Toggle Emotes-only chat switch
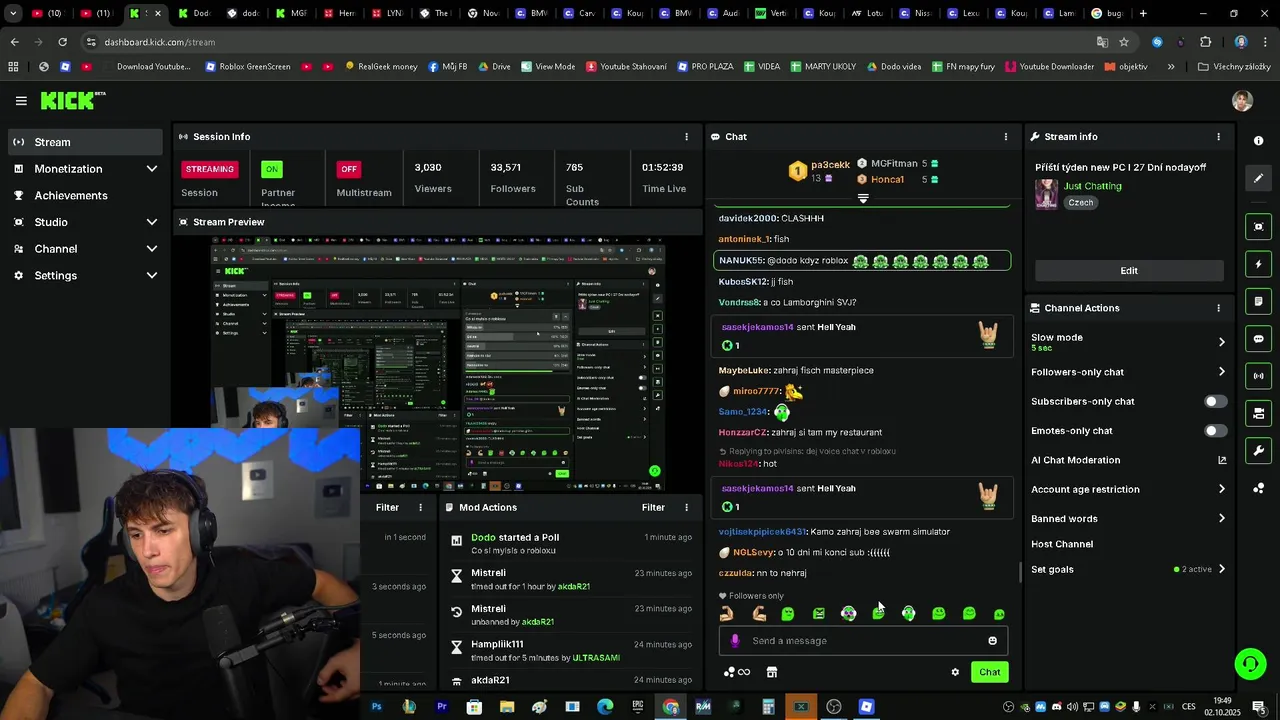This screenshot has width=1280, height=720. click(1215, 431)
